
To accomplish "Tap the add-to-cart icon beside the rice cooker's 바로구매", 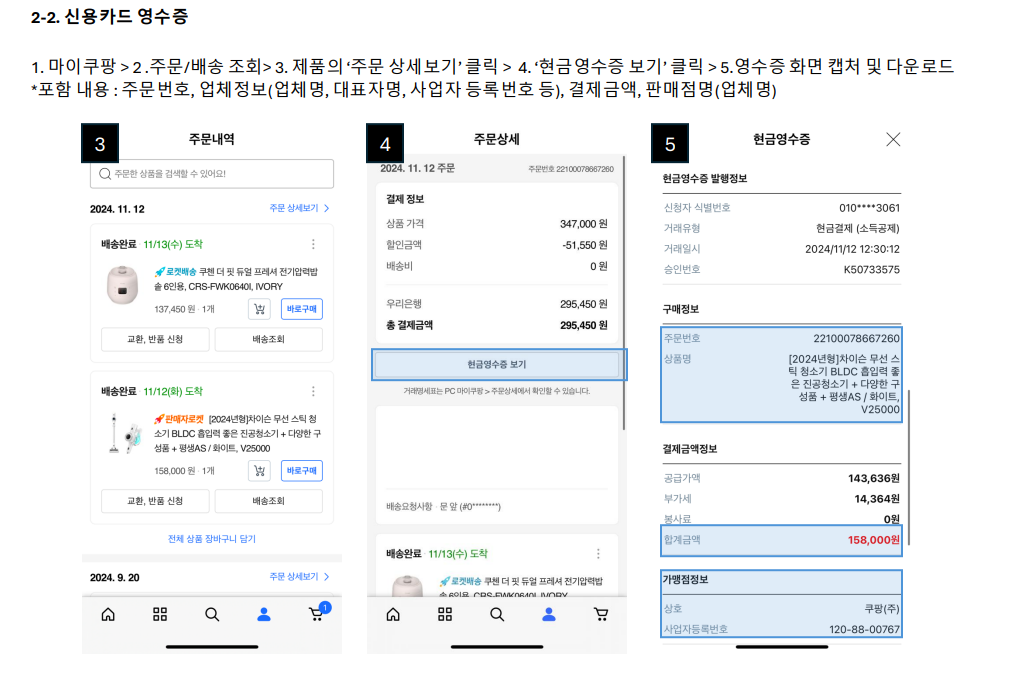I will click(x=258, y=307).
